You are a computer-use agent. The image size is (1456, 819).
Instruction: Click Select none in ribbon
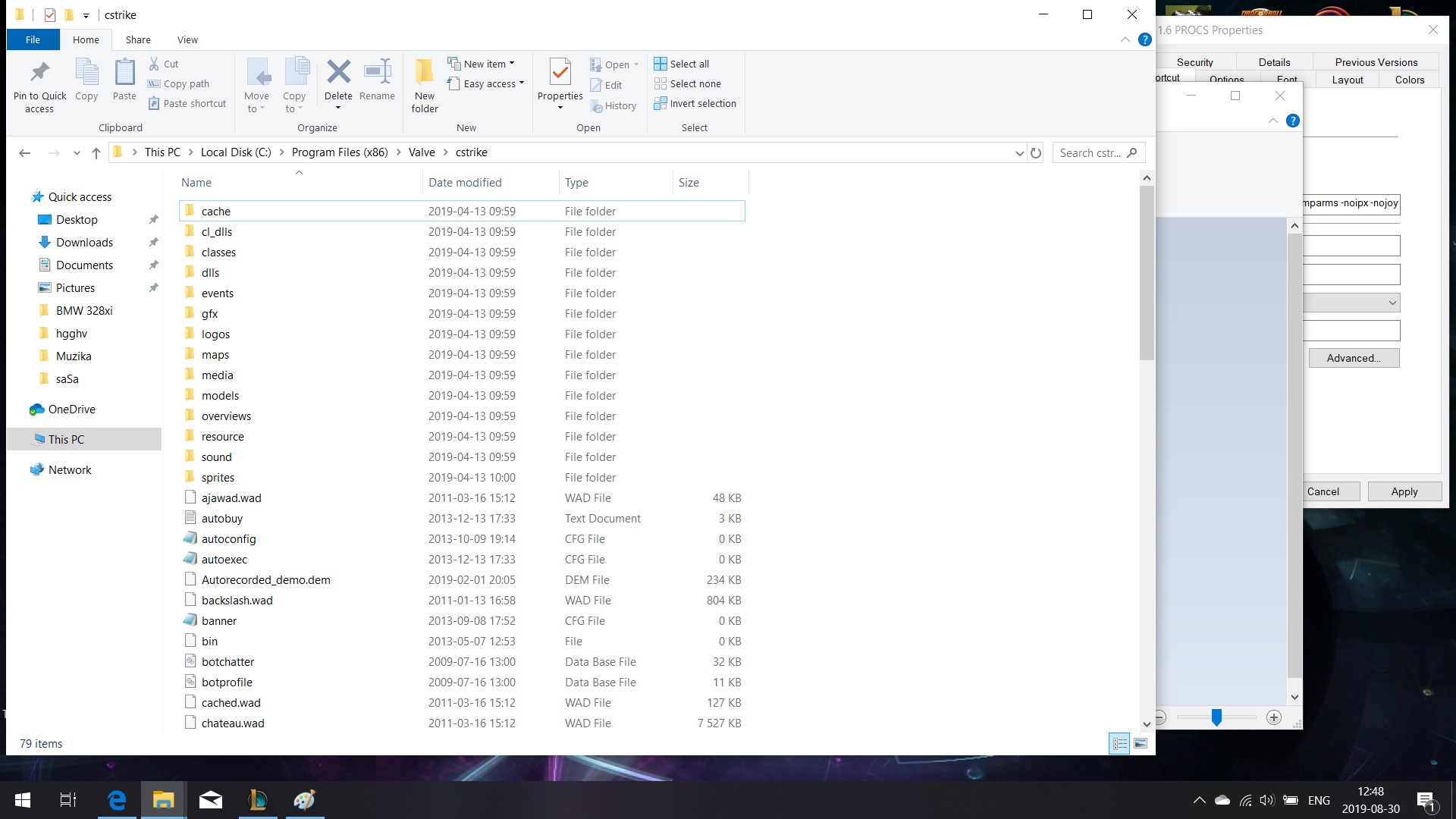tap(688, 83)
